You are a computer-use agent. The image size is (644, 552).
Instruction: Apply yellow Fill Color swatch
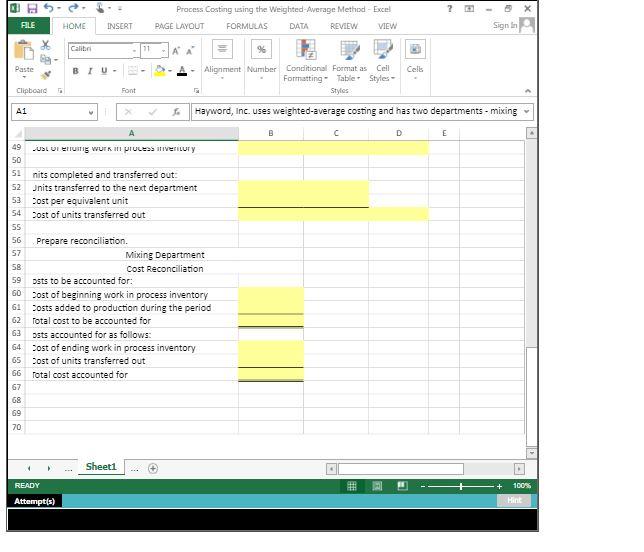tap(160, 71)
